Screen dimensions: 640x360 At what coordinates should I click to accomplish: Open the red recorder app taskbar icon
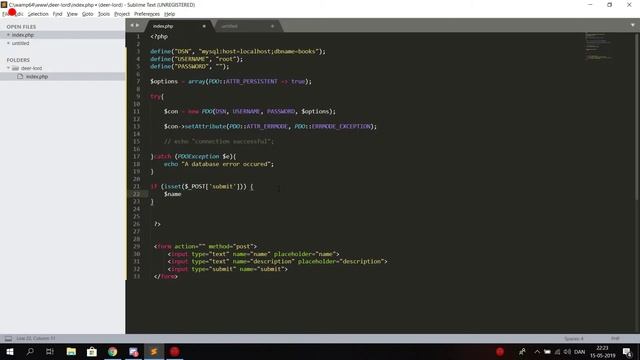click(x=175, y=351)
